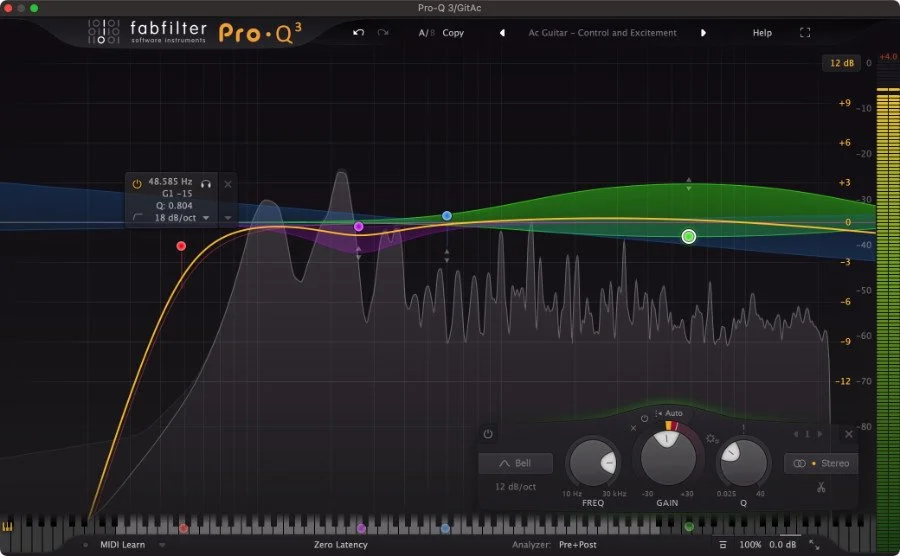The height and width of the screenshot is (556, 900).
Task: Click the scissors split band icon
Action: [x=821, y=487]
